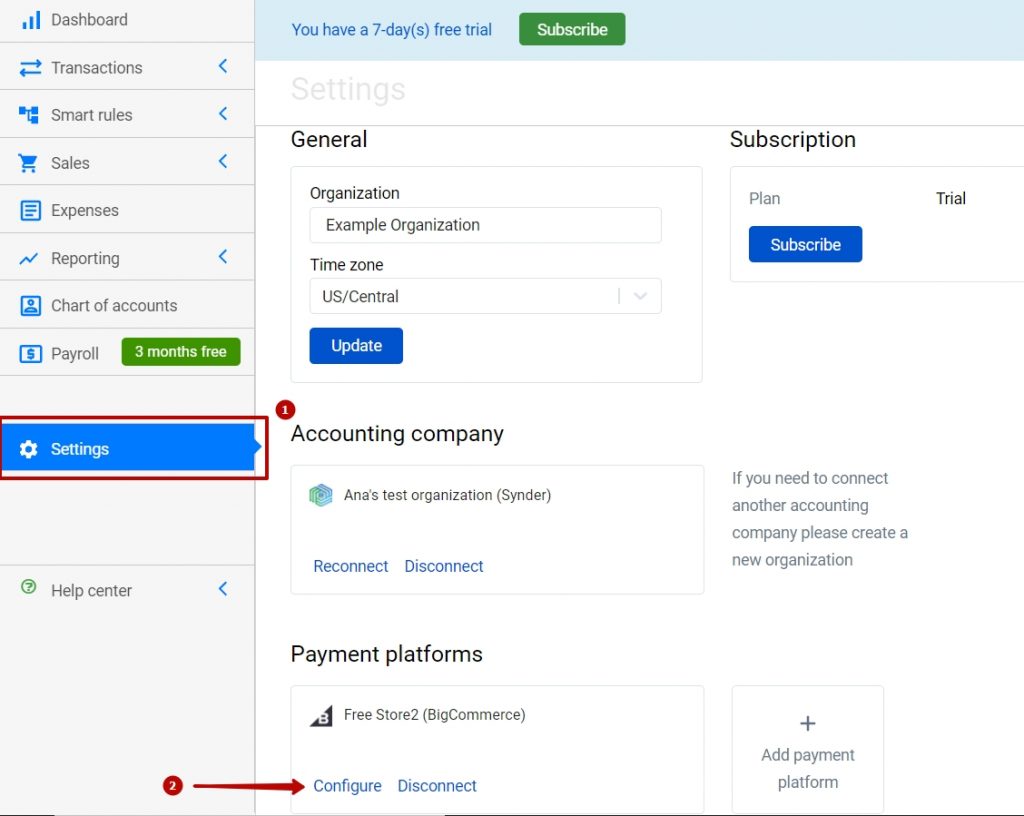Click the Help center question icon

point(29,586)
